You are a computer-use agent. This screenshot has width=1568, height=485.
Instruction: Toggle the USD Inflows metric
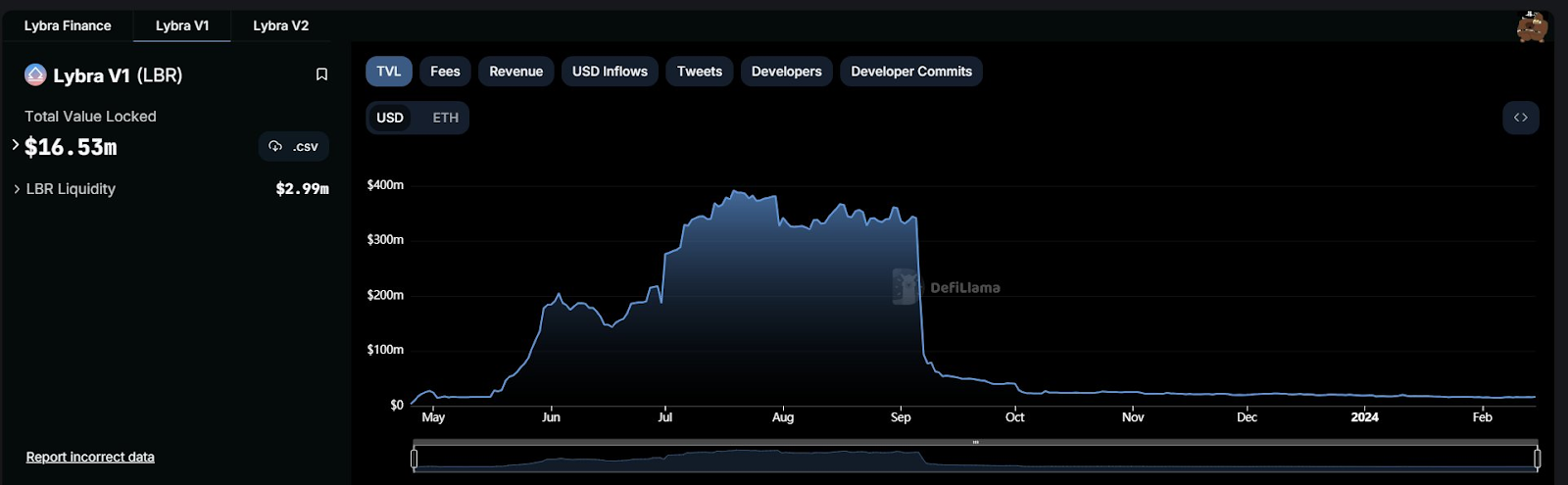pyautogui.click(x=610, y=72)
